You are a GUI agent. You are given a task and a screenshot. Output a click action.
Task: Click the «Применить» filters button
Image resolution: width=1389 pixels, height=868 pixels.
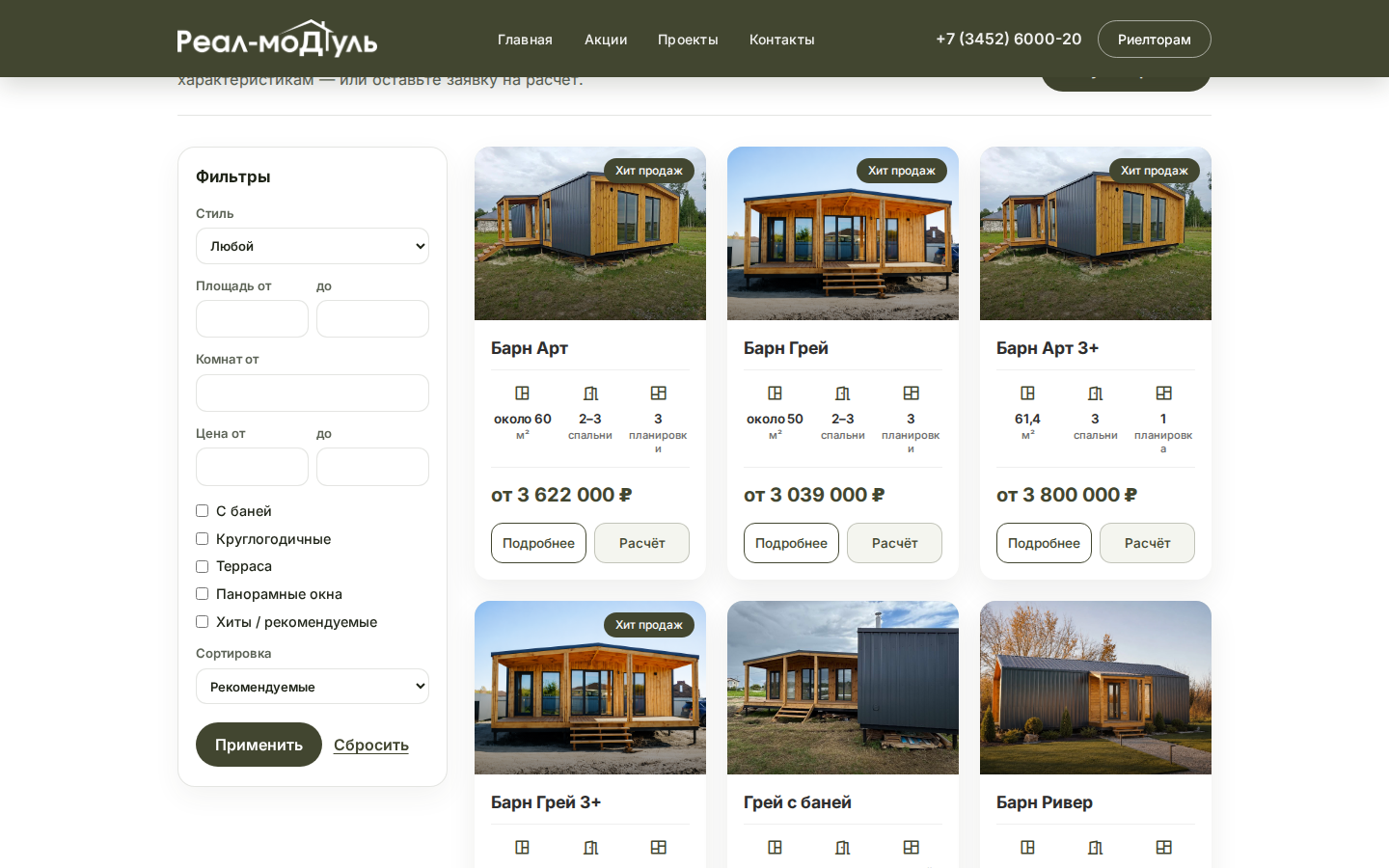coord(259,745)
